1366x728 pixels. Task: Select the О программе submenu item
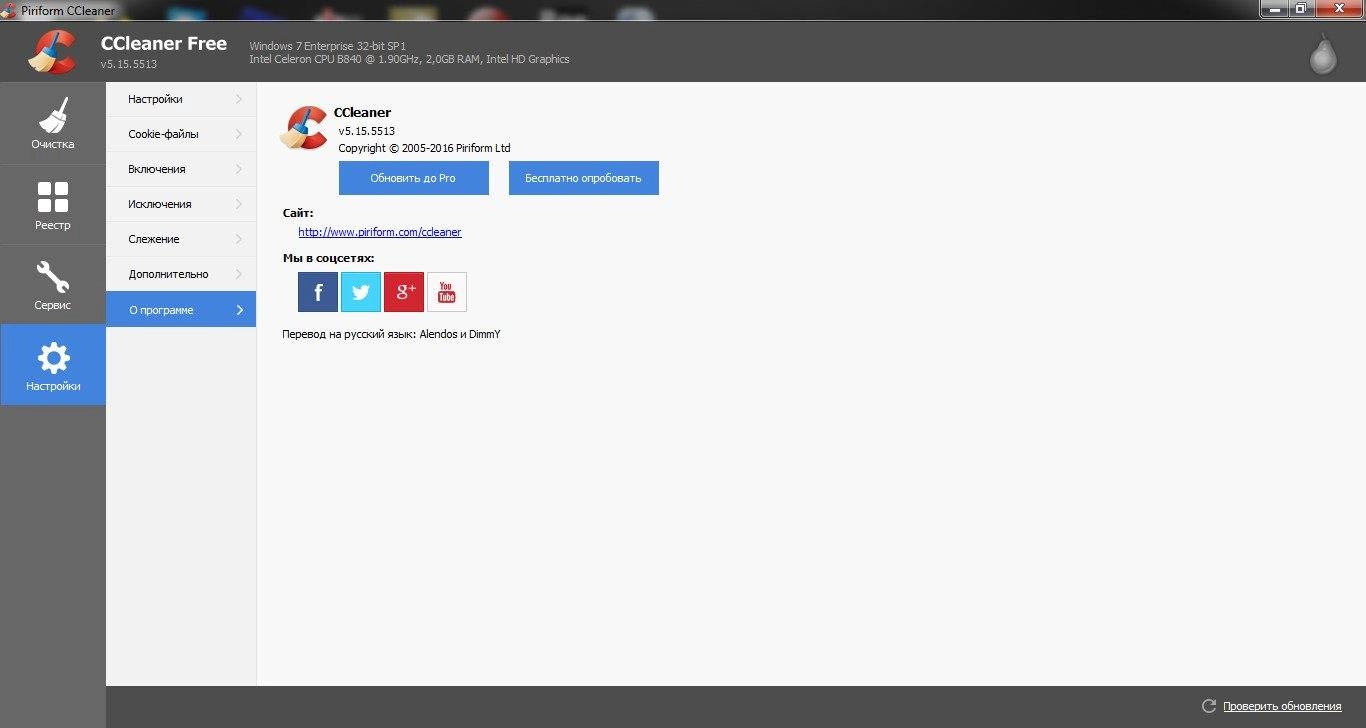(x=181, y=309)
